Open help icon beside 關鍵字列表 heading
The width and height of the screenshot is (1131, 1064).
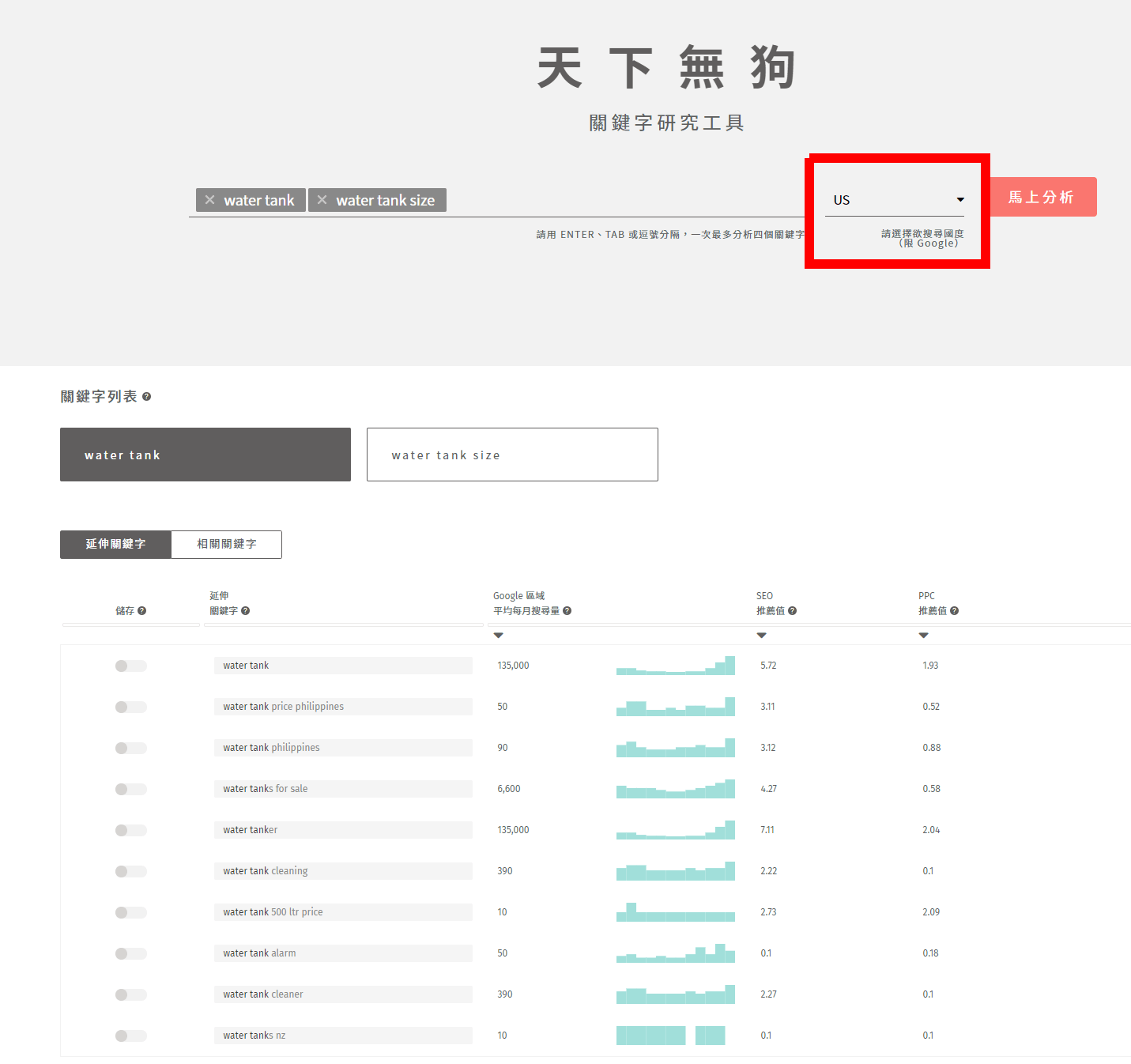[146, 397]
